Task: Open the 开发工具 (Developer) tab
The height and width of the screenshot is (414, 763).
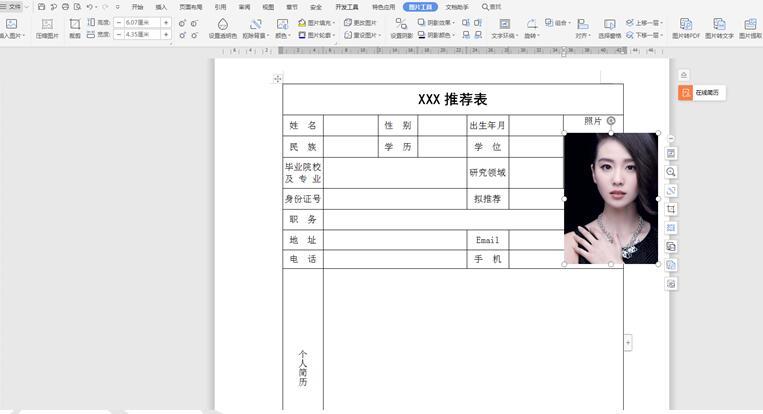Action: pos(347,7)
